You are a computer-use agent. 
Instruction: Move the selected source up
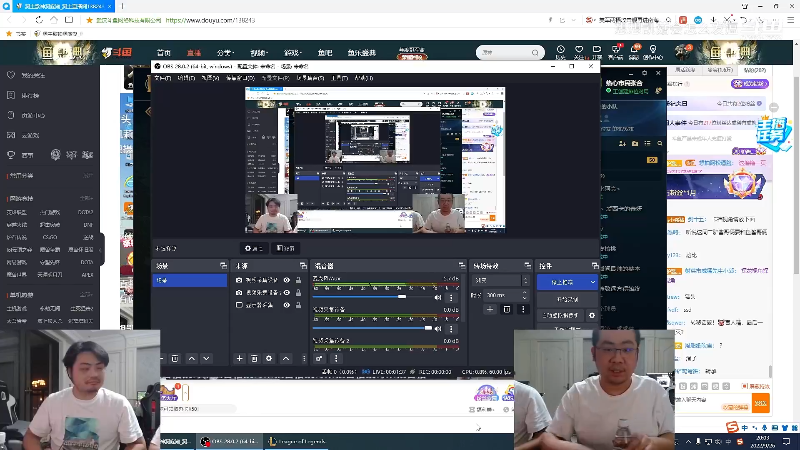(x=286, y=359)
